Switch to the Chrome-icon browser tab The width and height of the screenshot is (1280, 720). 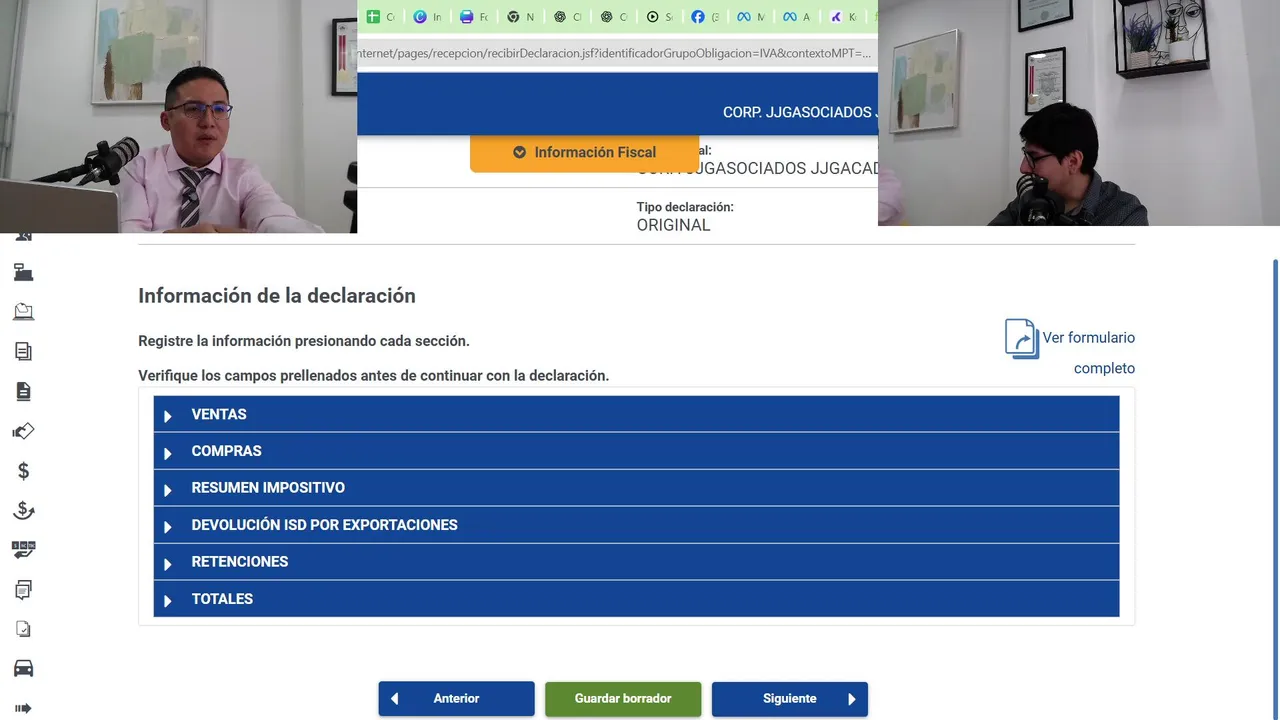520,16
